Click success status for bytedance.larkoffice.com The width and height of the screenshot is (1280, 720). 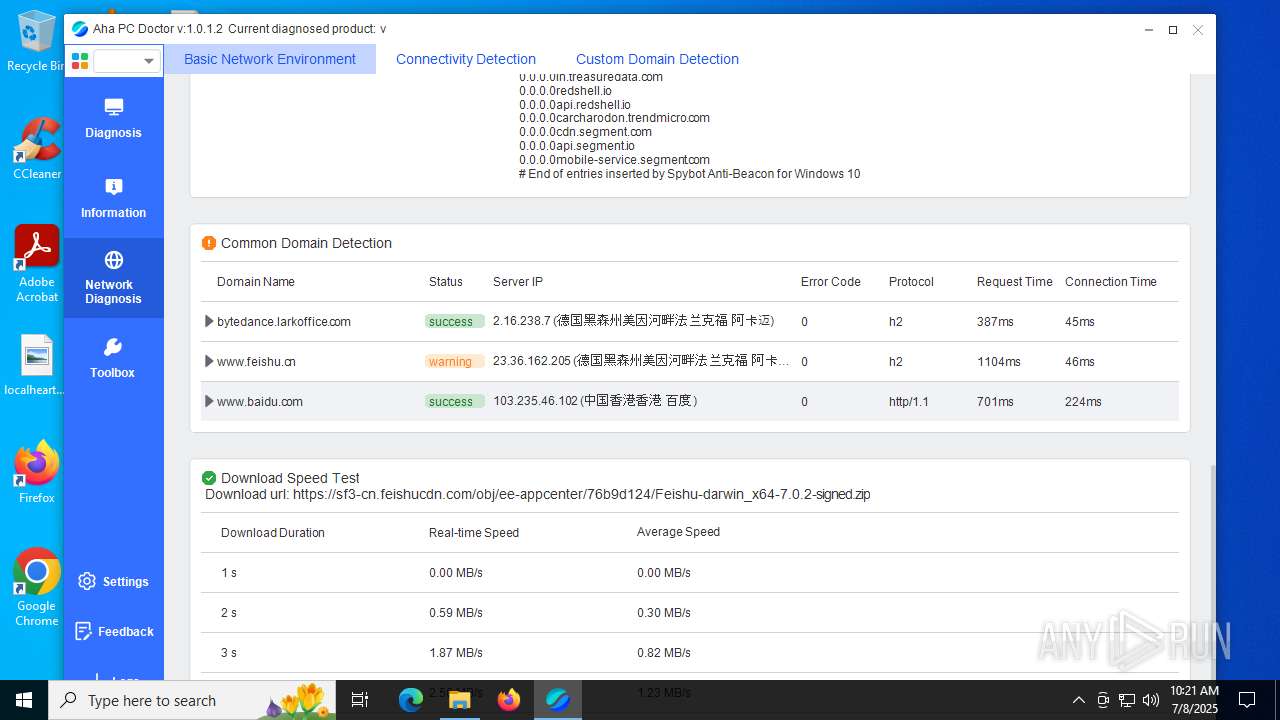point(454,321)
